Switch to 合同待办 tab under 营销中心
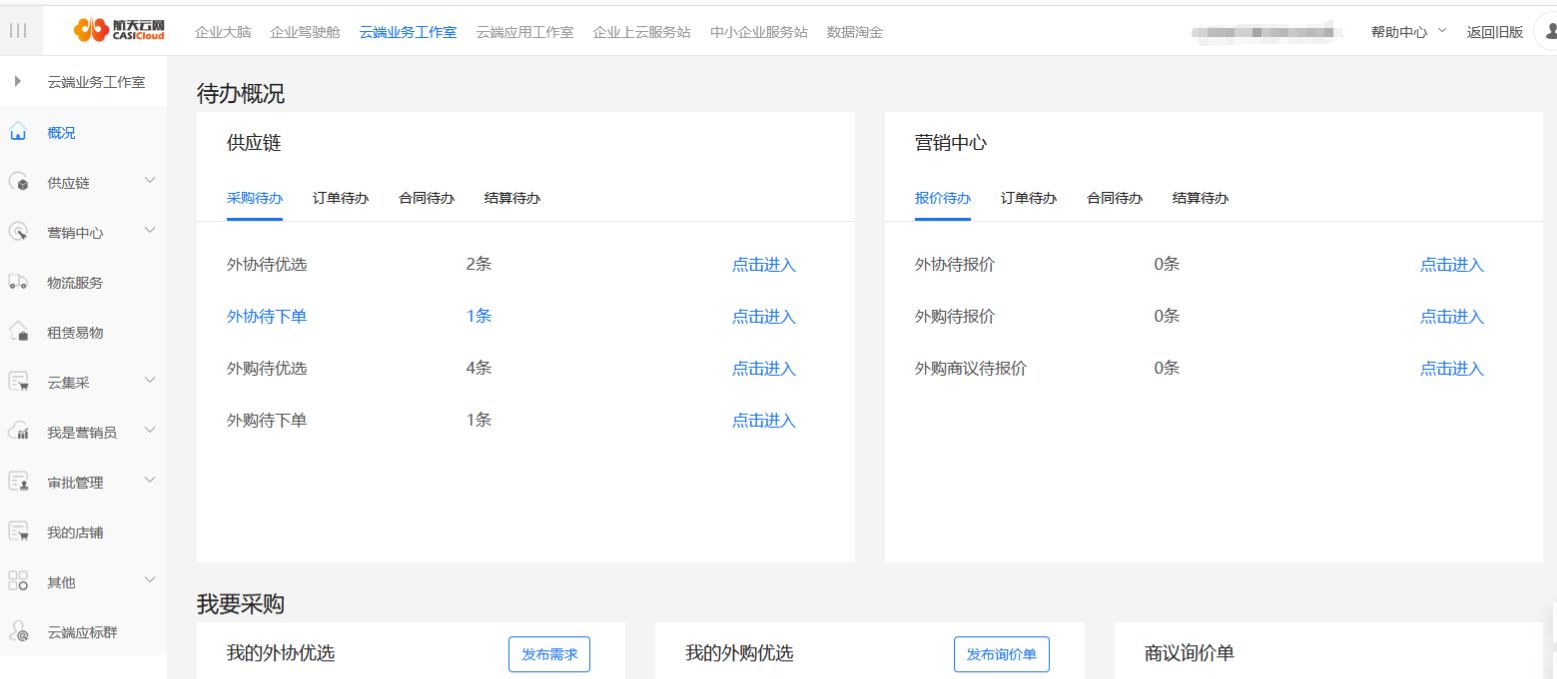 (x=1114, y=198)
